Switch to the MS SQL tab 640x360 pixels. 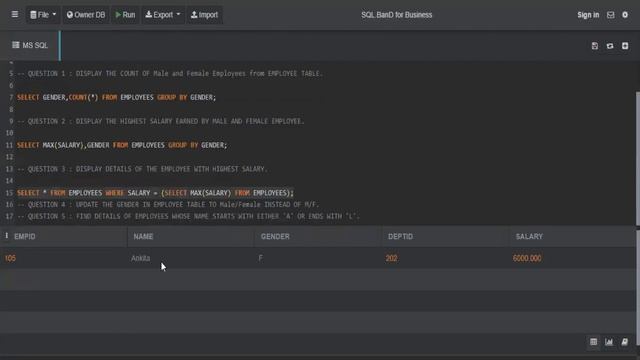tap(30, 45)
